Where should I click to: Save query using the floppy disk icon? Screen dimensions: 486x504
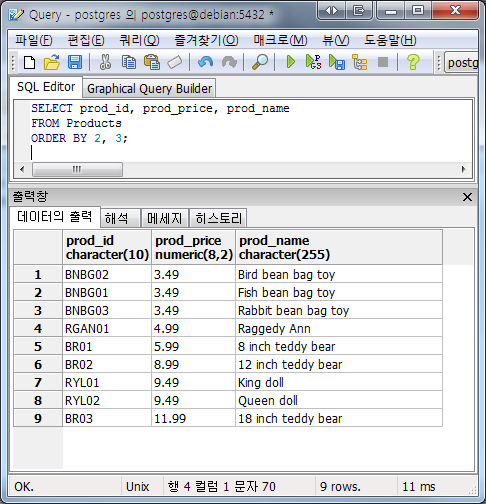tap(75, 62)
